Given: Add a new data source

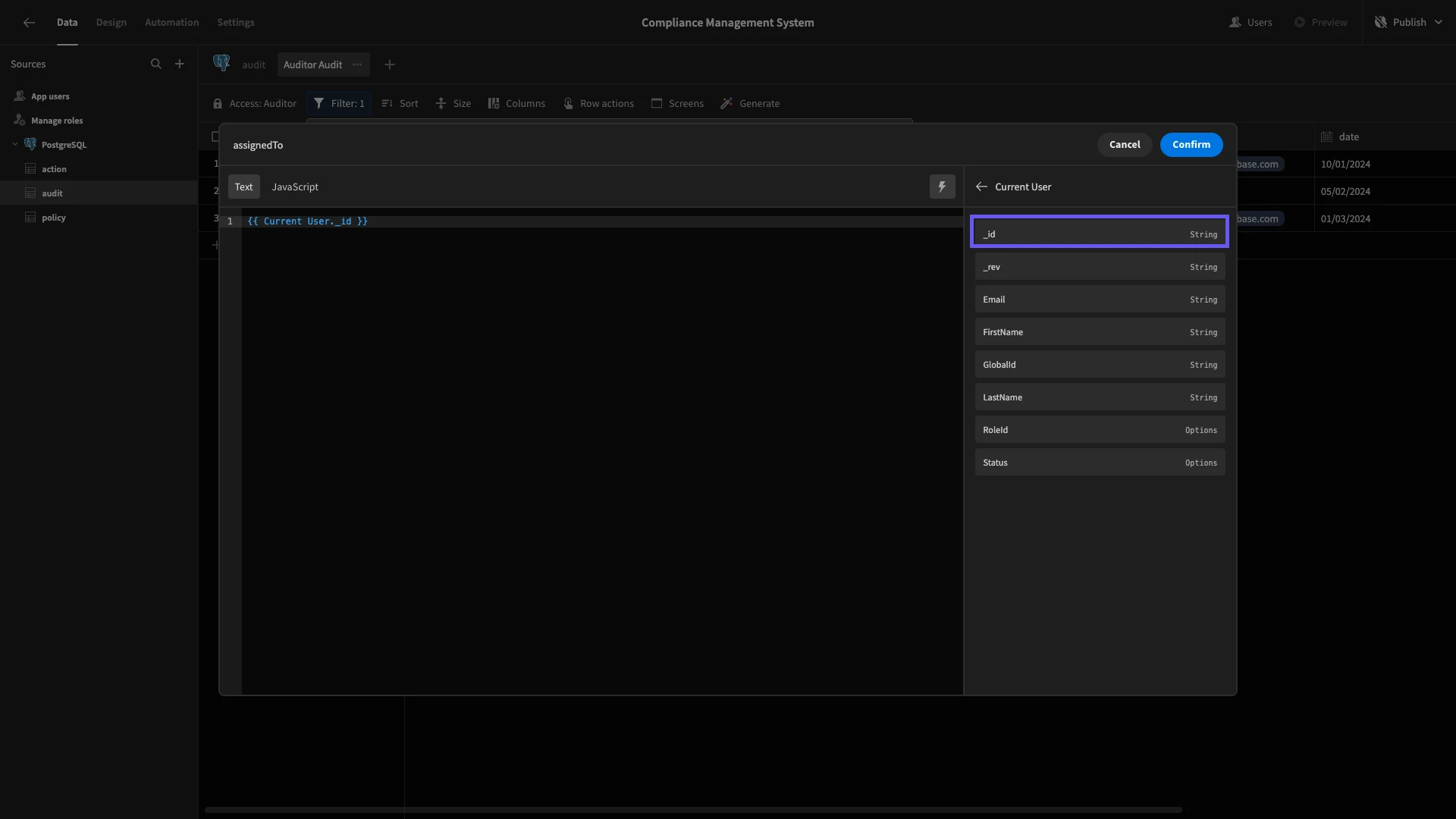Looking at the screenshot, I should pos(180,64).
